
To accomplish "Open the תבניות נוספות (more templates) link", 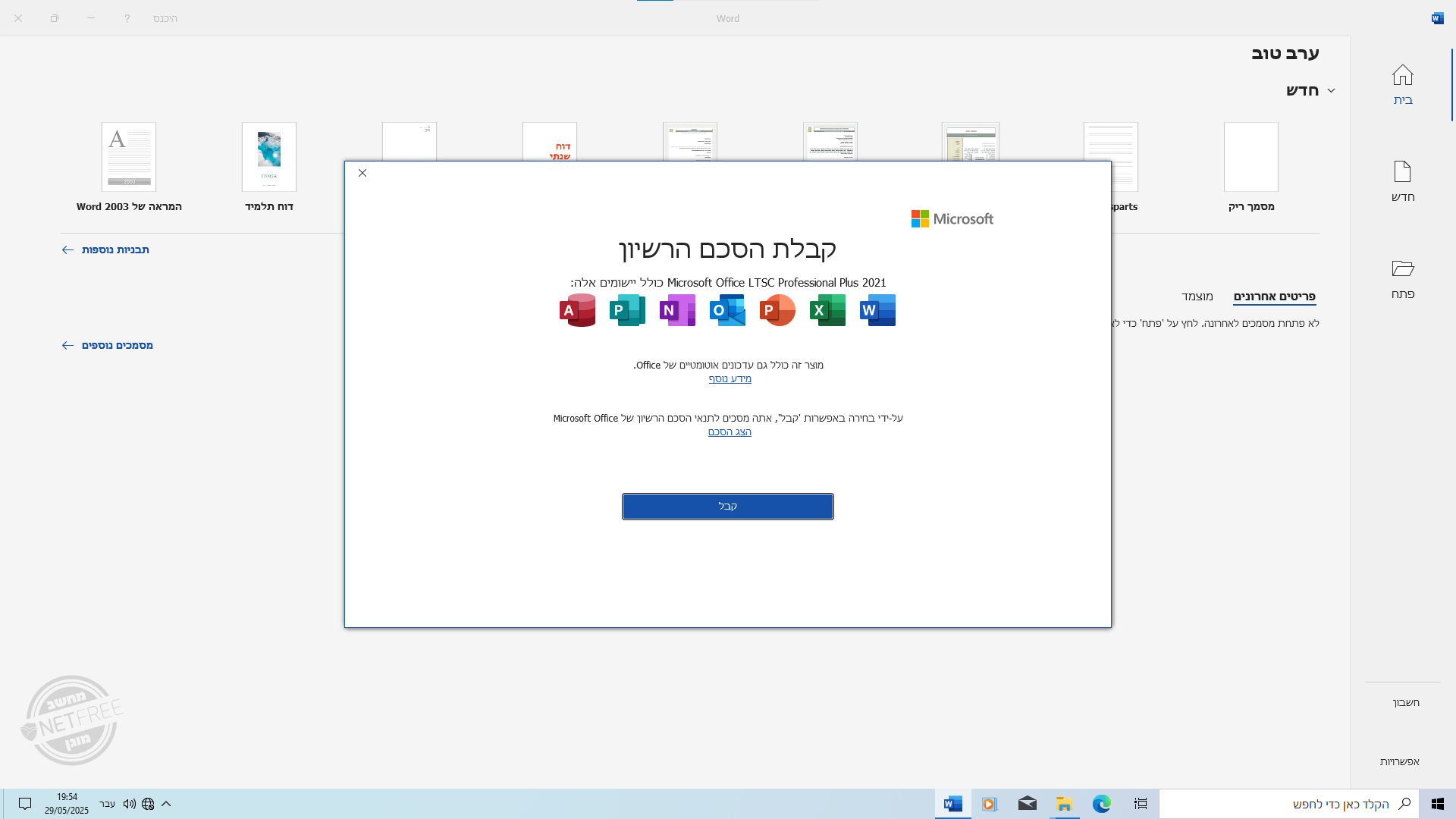I will point(105,249).
